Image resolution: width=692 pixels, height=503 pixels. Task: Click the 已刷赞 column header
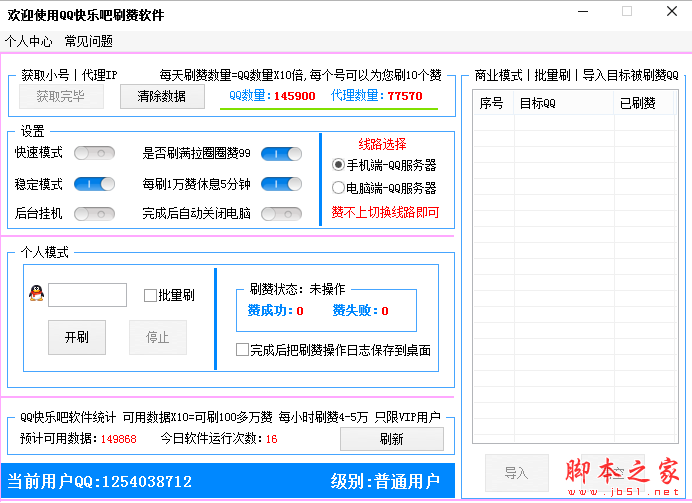click(x=644, y=103)
